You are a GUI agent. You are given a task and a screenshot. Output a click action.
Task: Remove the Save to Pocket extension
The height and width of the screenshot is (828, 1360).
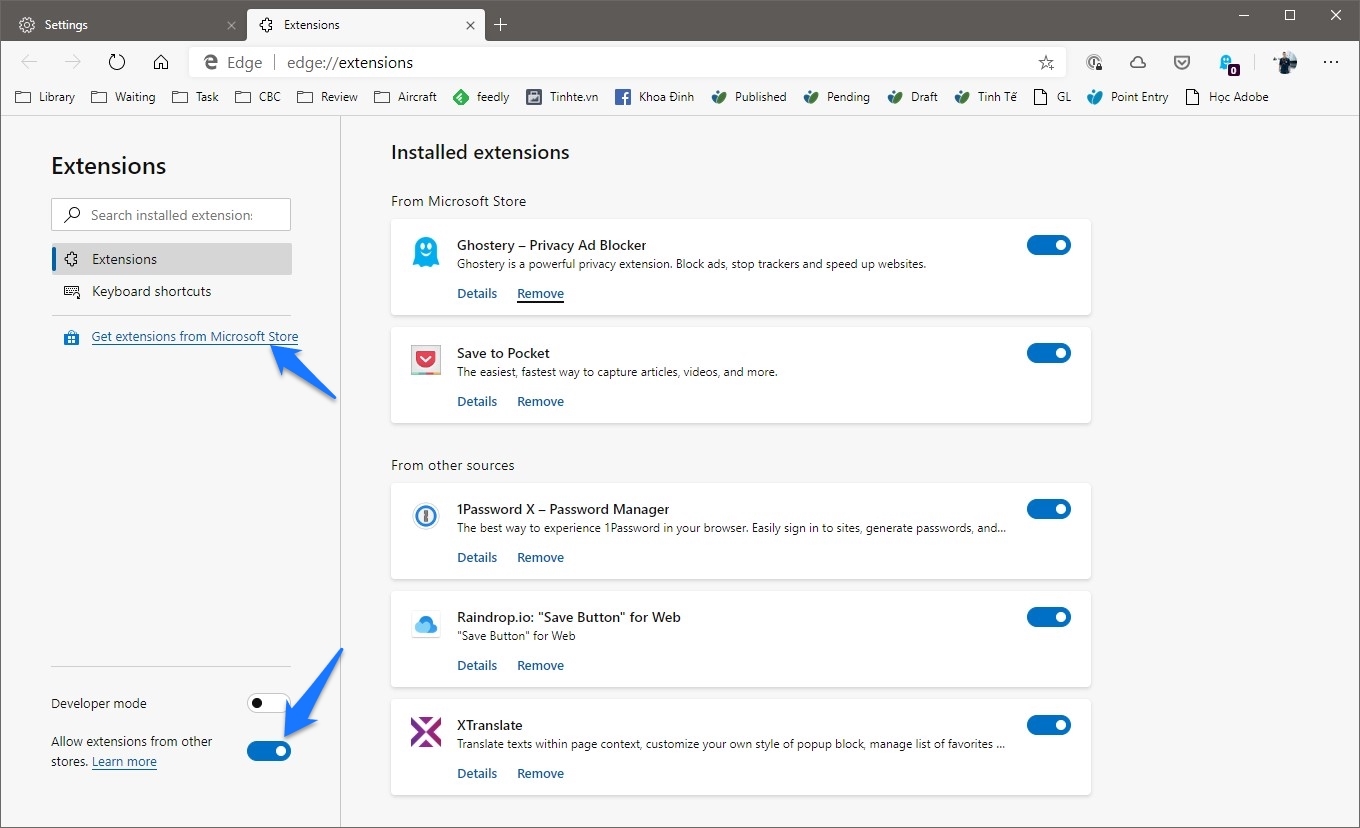click(540, 402)
